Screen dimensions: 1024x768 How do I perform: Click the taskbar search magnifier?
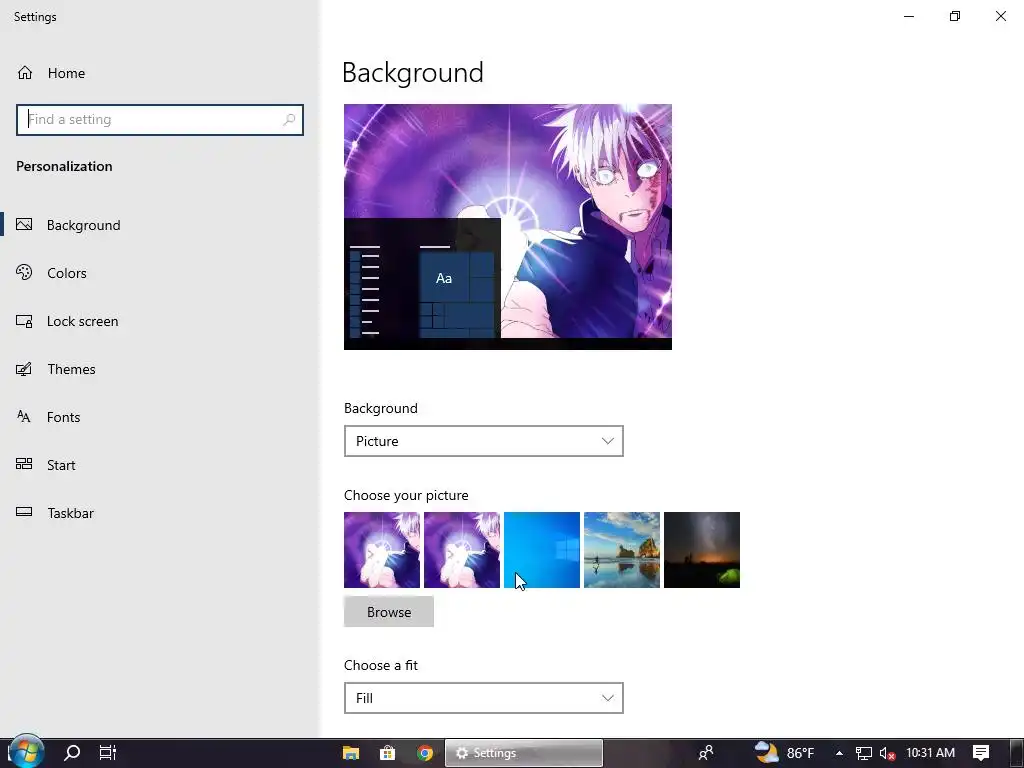tap(72, 753)
